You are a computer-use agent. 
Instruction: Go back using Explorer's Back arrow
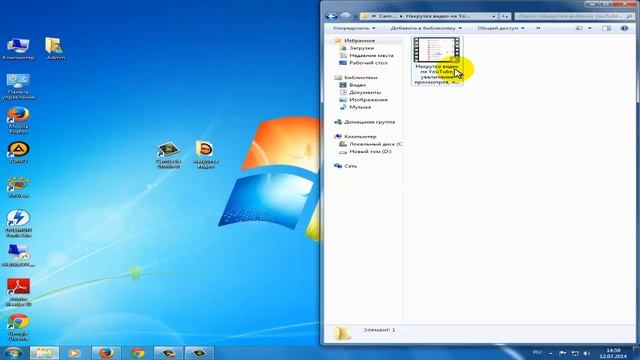331,16
